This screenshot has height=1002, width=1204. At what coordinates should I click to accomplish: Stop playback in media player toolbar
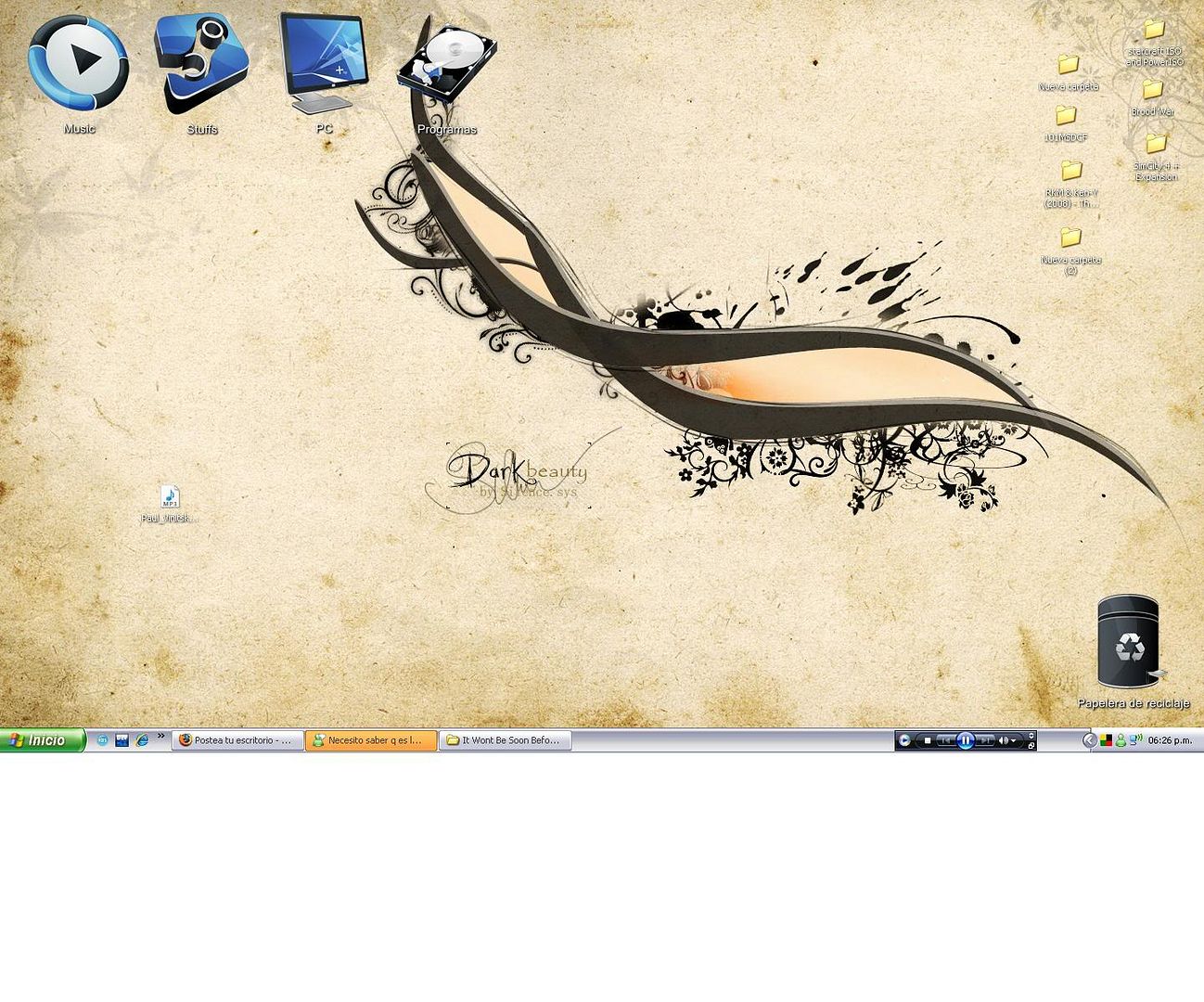tap(927, 740)
